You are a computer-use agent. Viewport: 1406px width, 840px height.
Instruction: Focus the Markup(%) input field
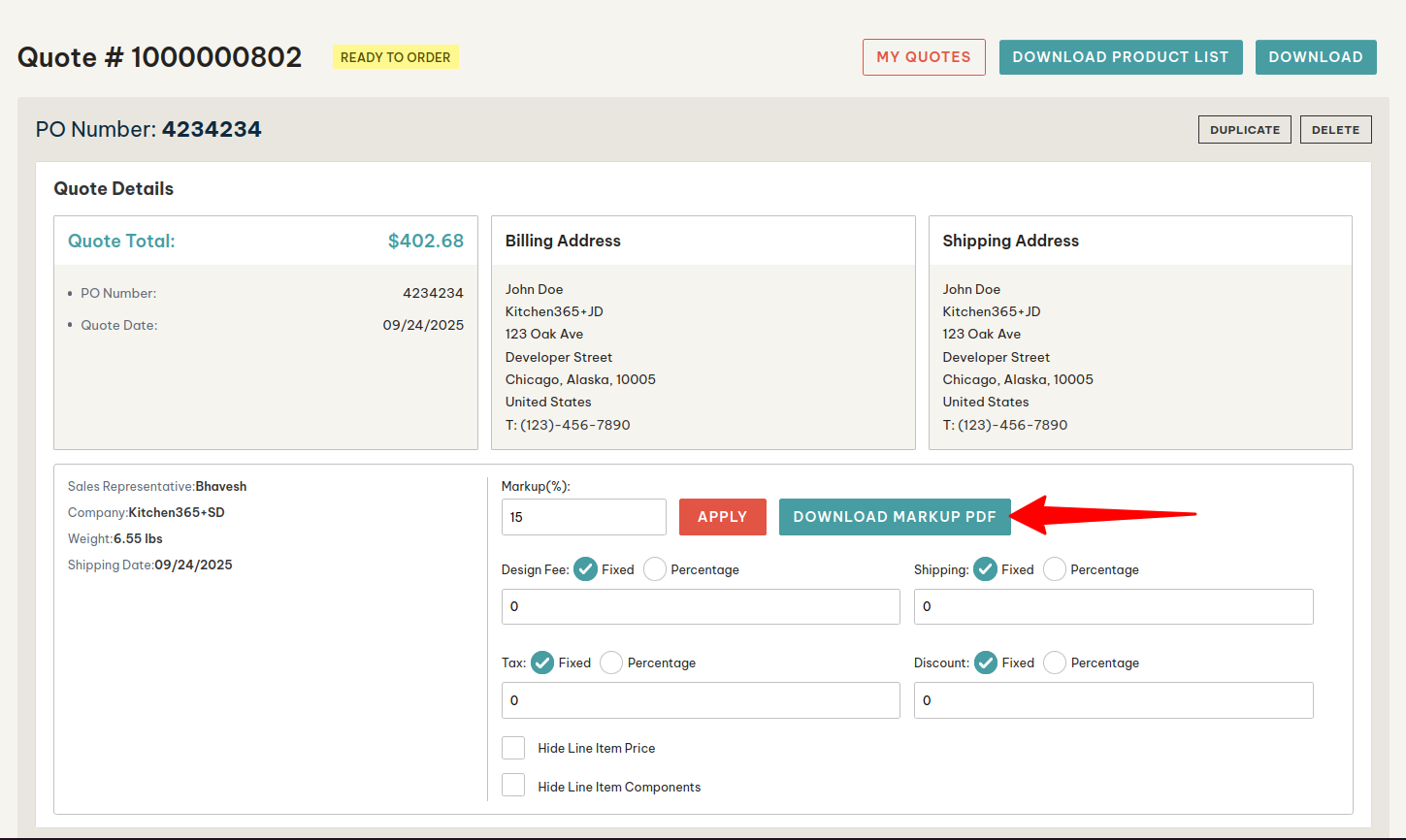click(x=583, y=517)
